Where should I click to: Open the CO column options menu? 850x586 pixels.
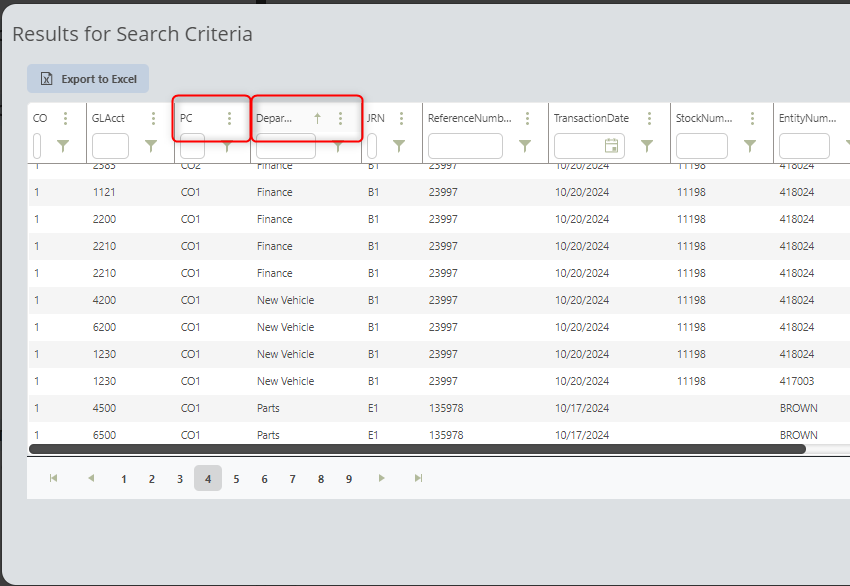pyautogui.click(x=66, y=118)
